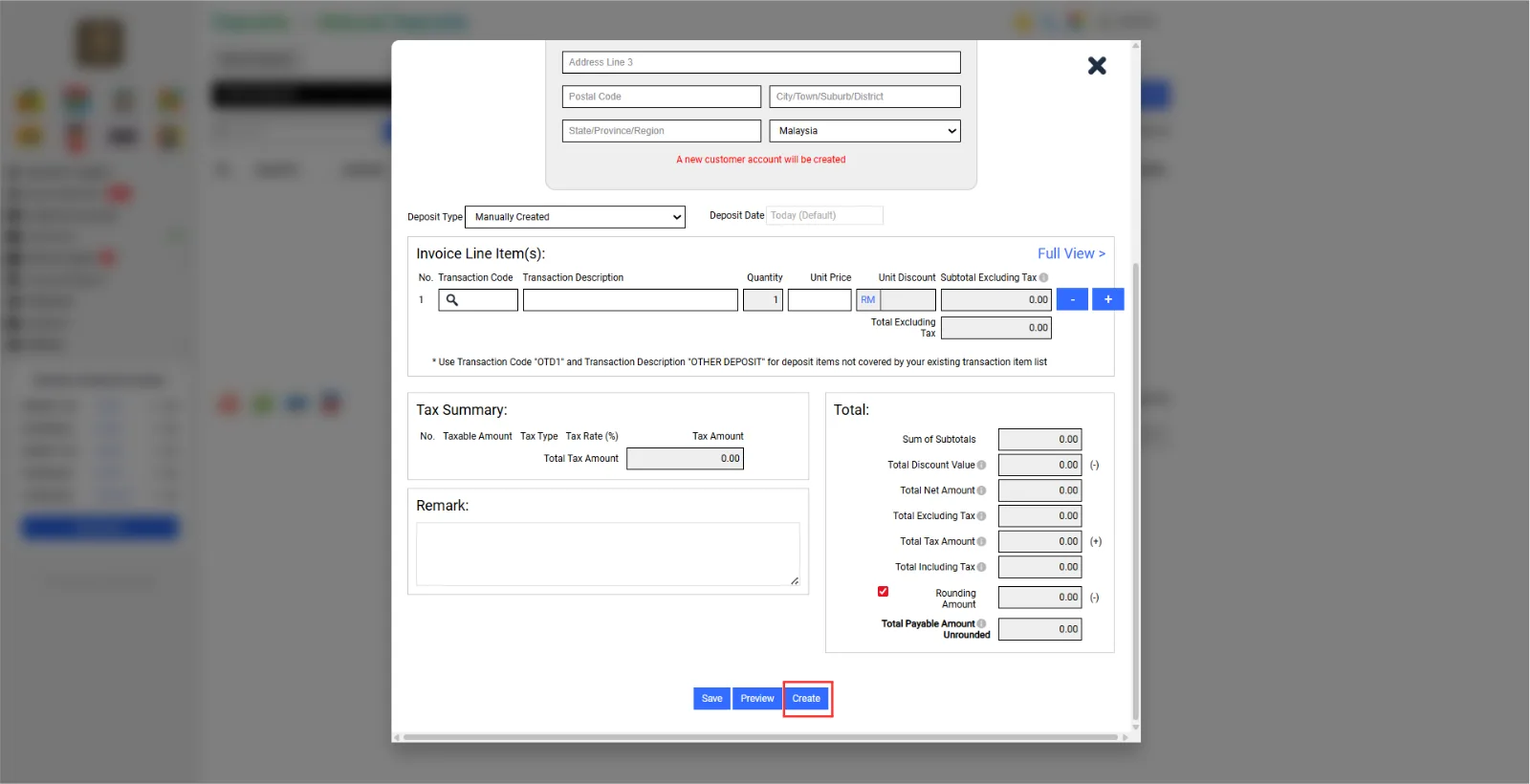This screenshot has width=1530, height=784.
Task: Click the Deposit Date field
Action: 825,216
